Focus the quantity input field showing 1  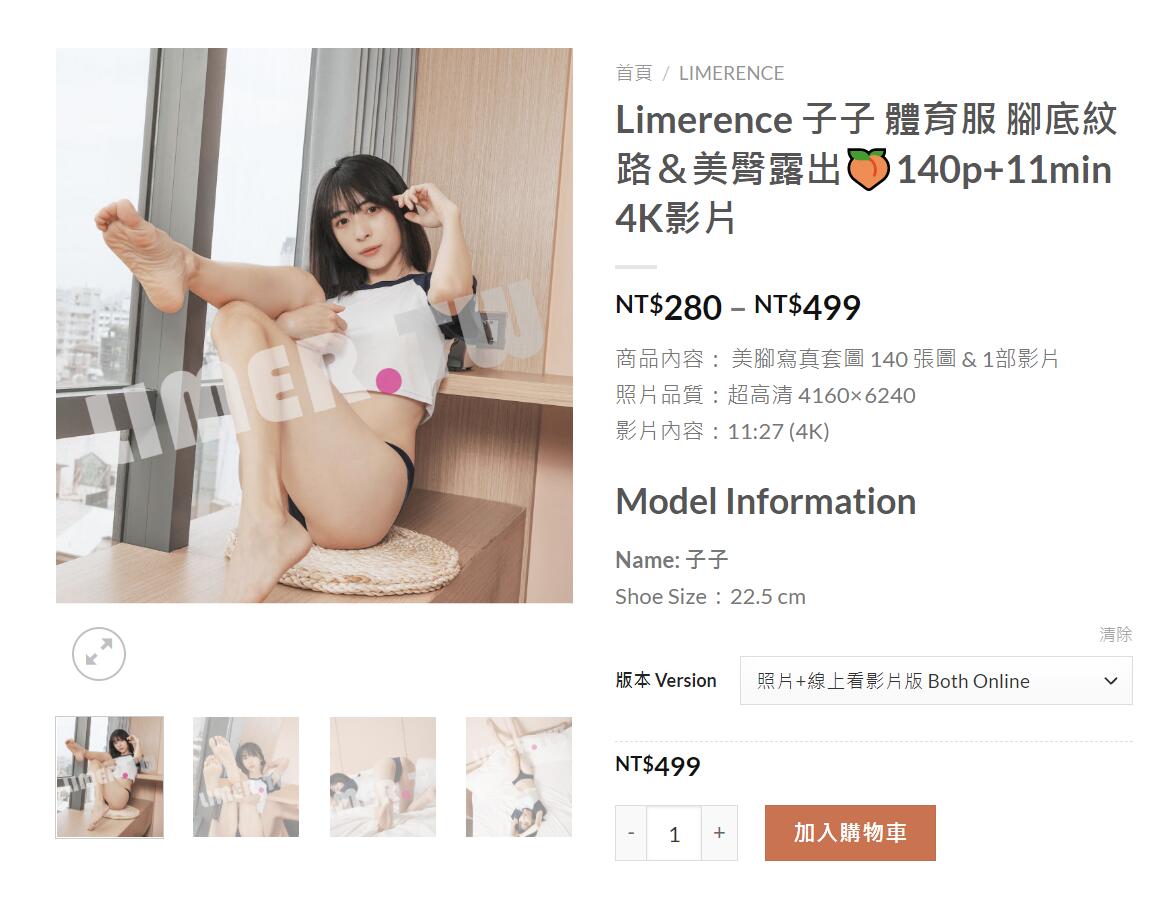(x=674, y=833)
